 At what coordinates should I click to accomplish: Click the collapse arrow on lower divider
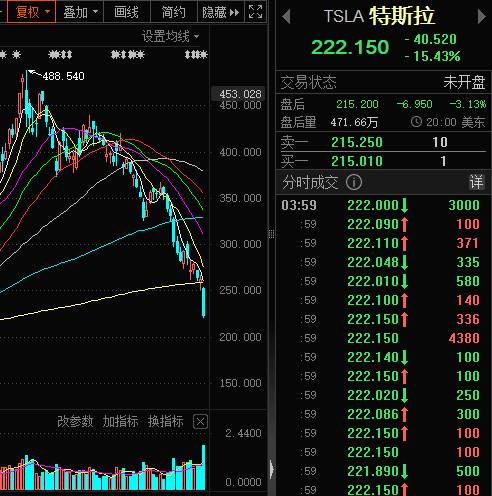pyautogui.click(x=272, y=469)
